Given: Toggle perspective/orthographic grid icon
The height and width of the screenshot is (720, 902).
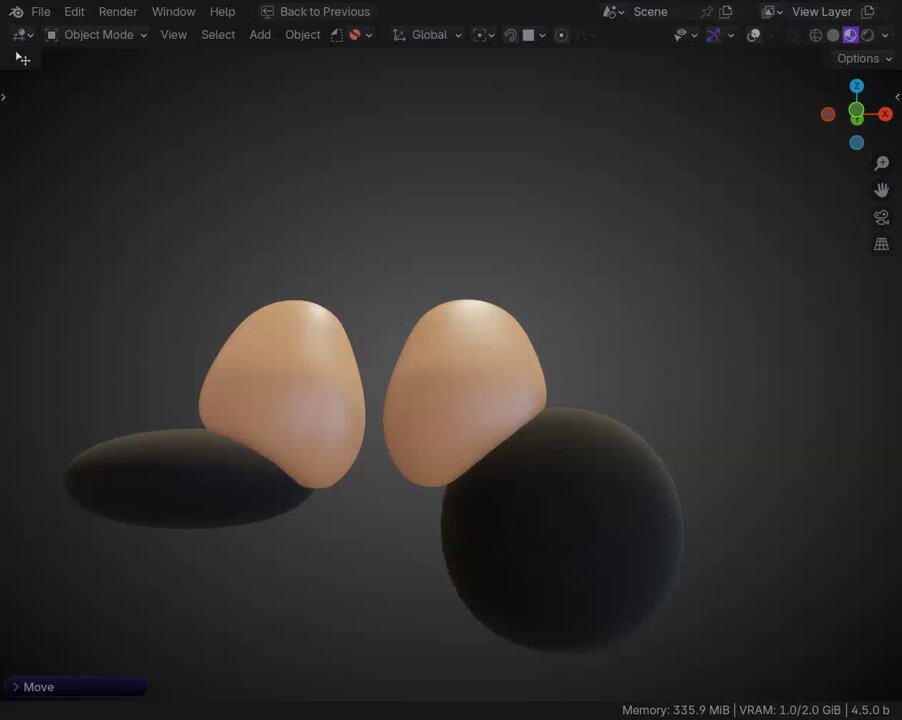Looking at the screenshot, I should (x=881, y=244).
